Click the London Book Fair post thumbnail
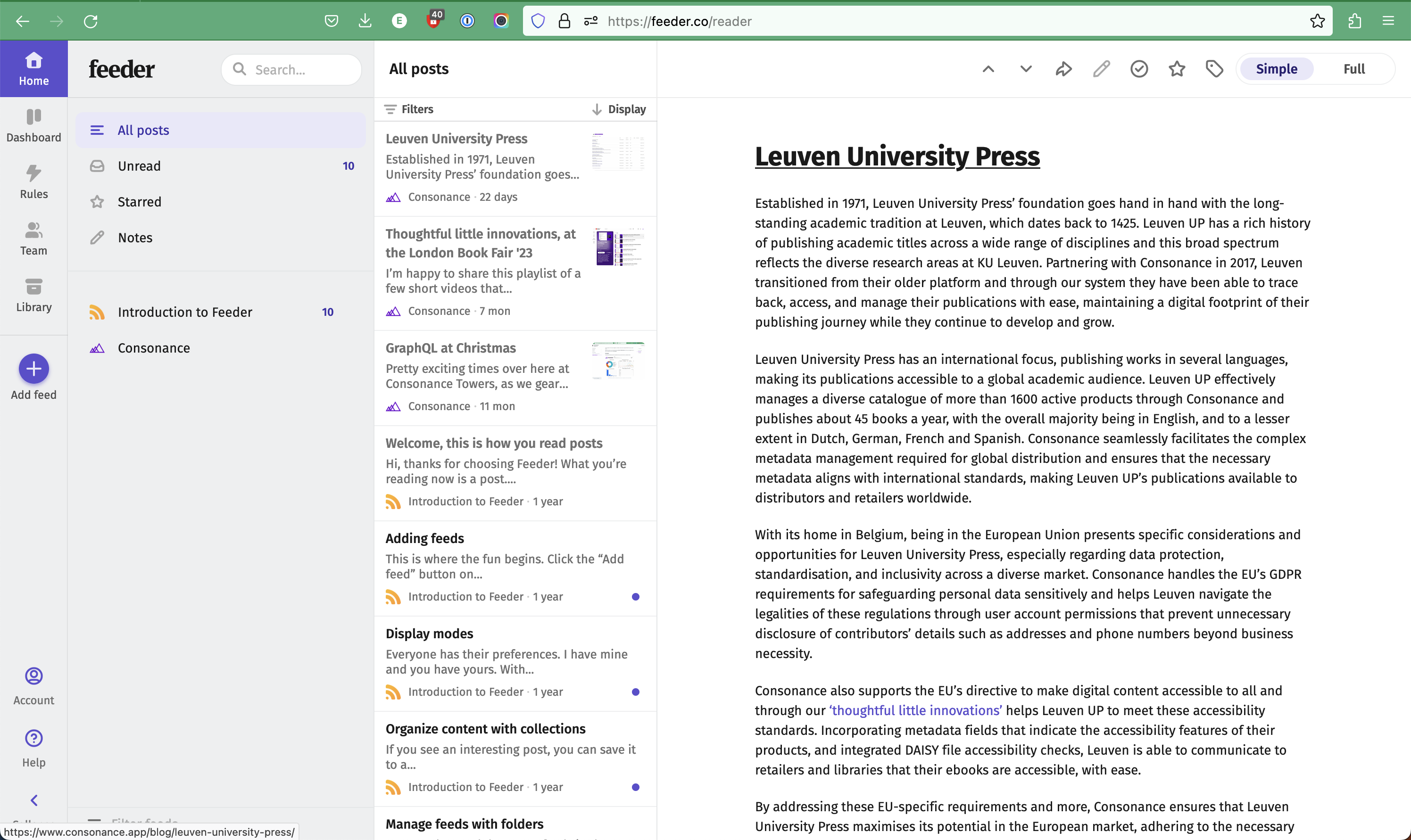Viewport: 1411px width, 840px height. 618,247
